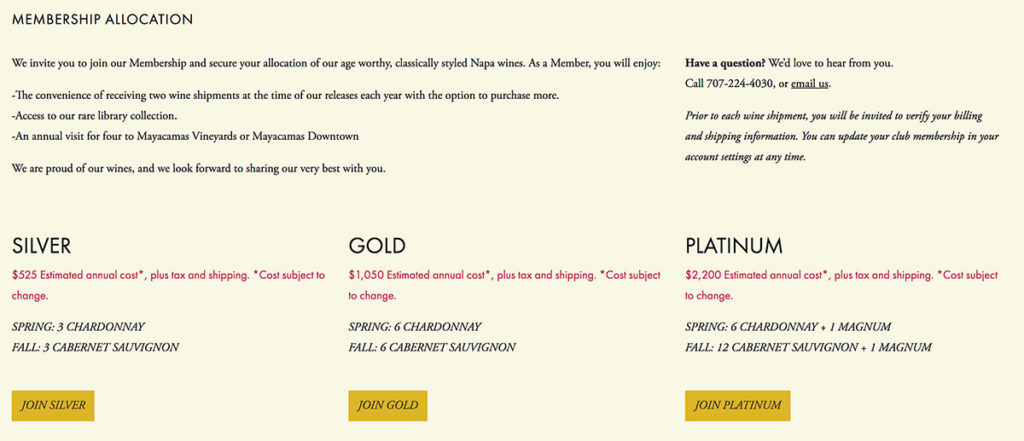
Task: Select the Platinum tier heading
Action: pyautogui.click(x=734, y=246)
